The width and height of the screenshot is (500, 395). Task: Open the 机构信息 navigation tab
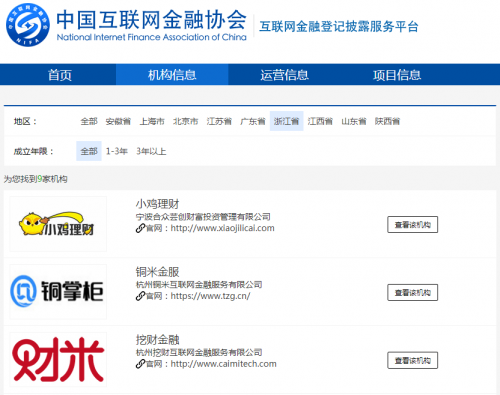(172, 75)
